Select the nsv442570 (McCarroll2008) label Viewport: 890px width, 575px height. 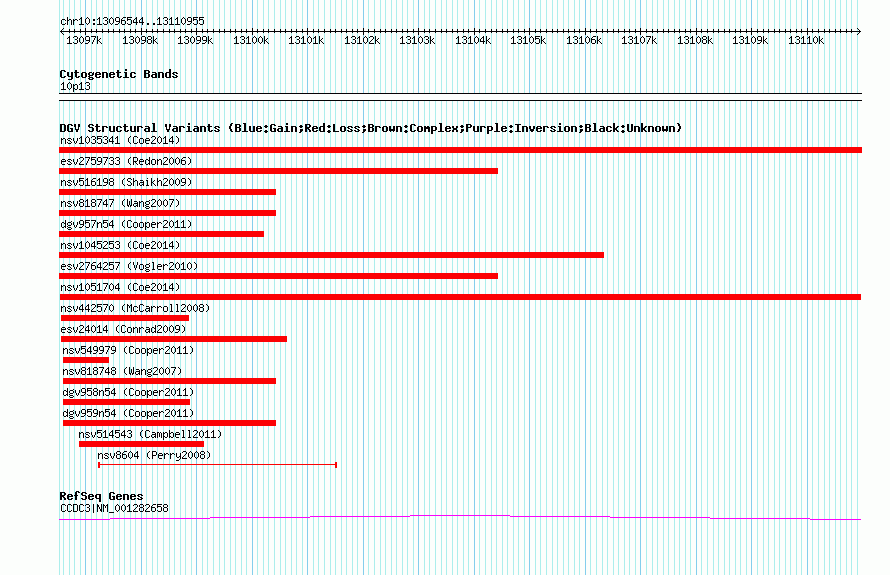135,308
